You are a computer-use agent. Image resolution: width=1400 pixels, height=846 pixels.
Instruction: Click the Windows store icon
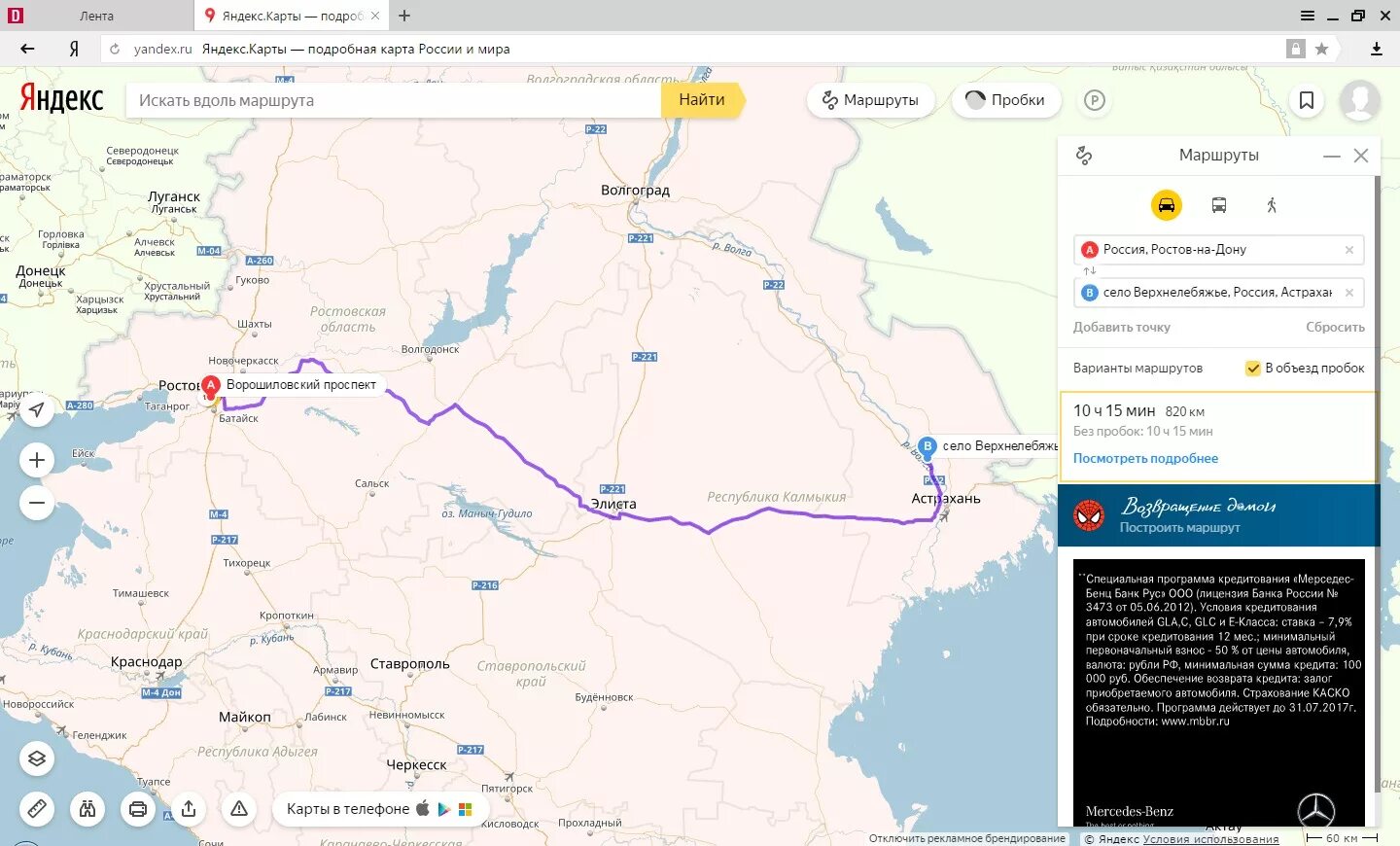[x=466, y=809]
